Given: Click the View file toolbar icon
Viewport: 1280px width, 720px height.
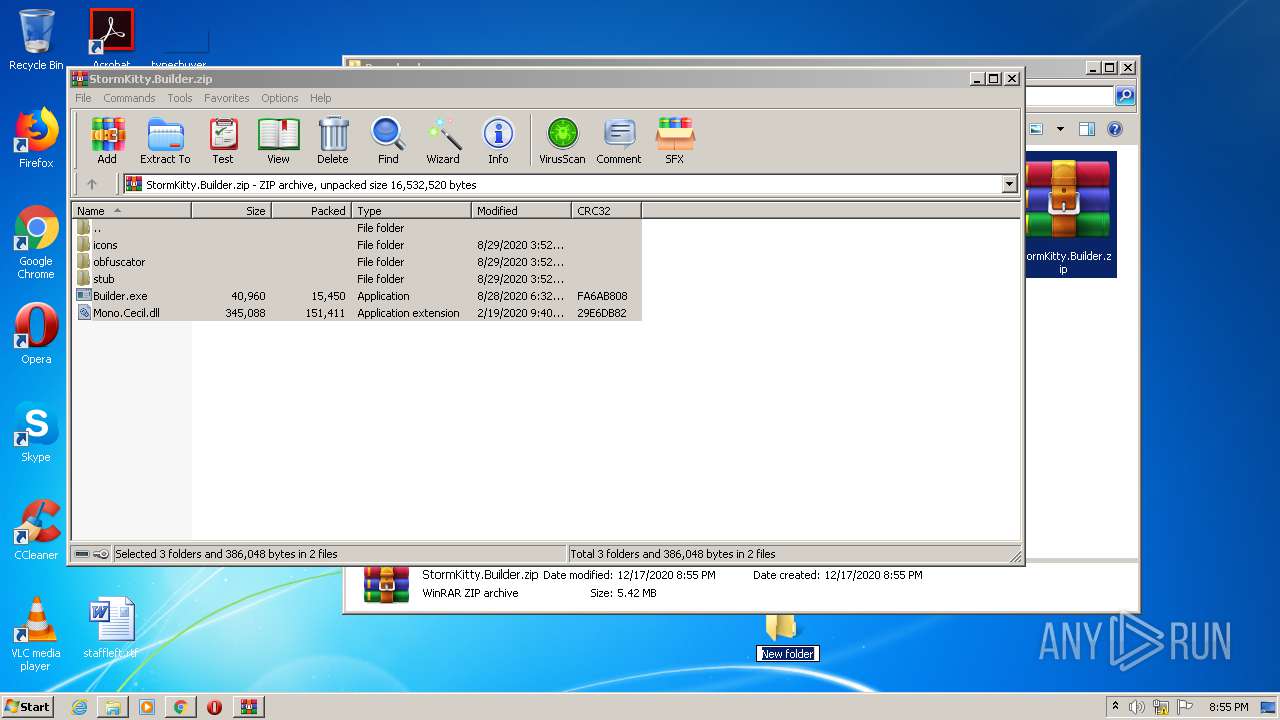Looking at the screenshot, I should coord(278,141).
